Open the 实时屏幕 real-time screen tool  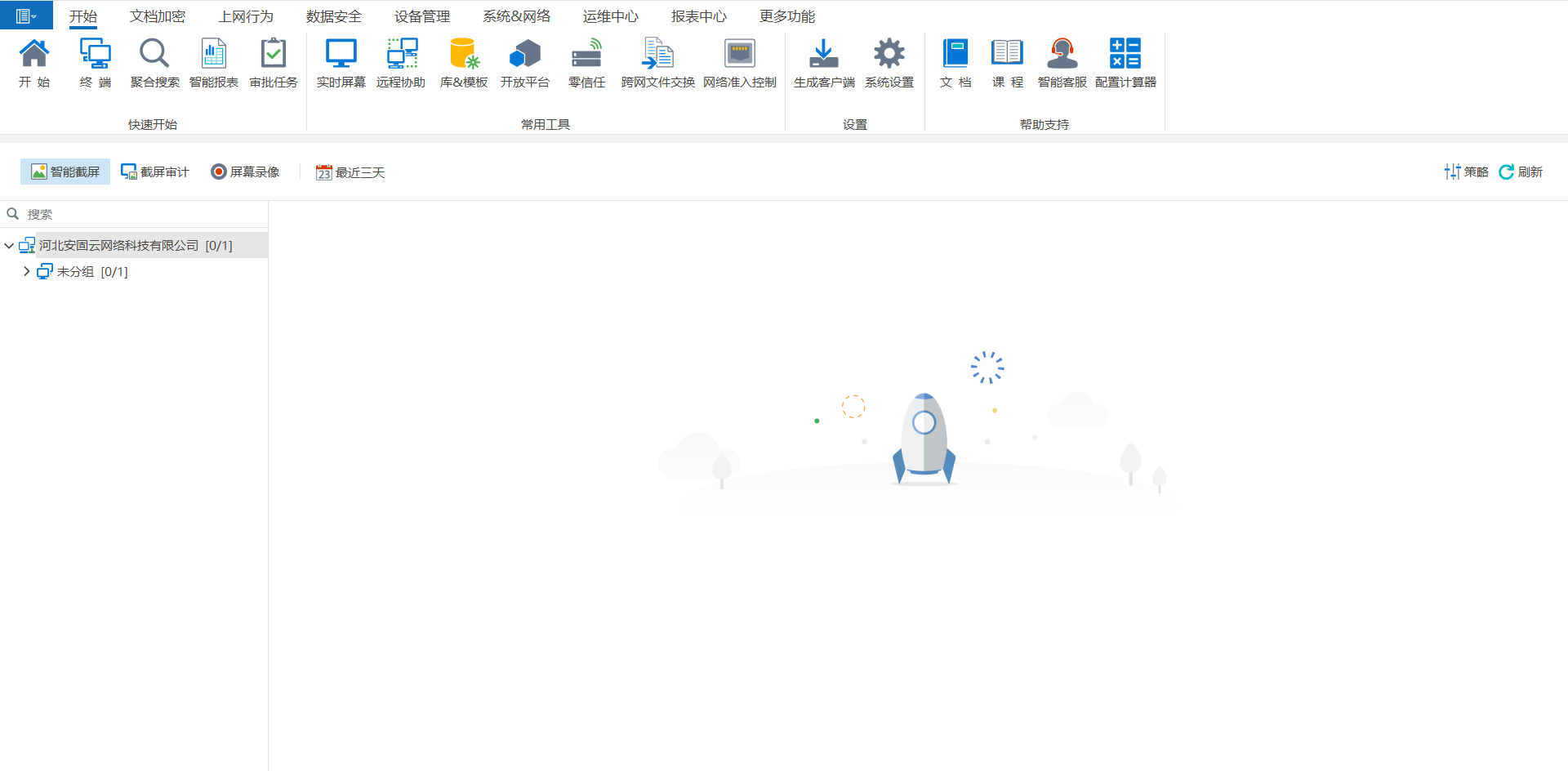341,63
